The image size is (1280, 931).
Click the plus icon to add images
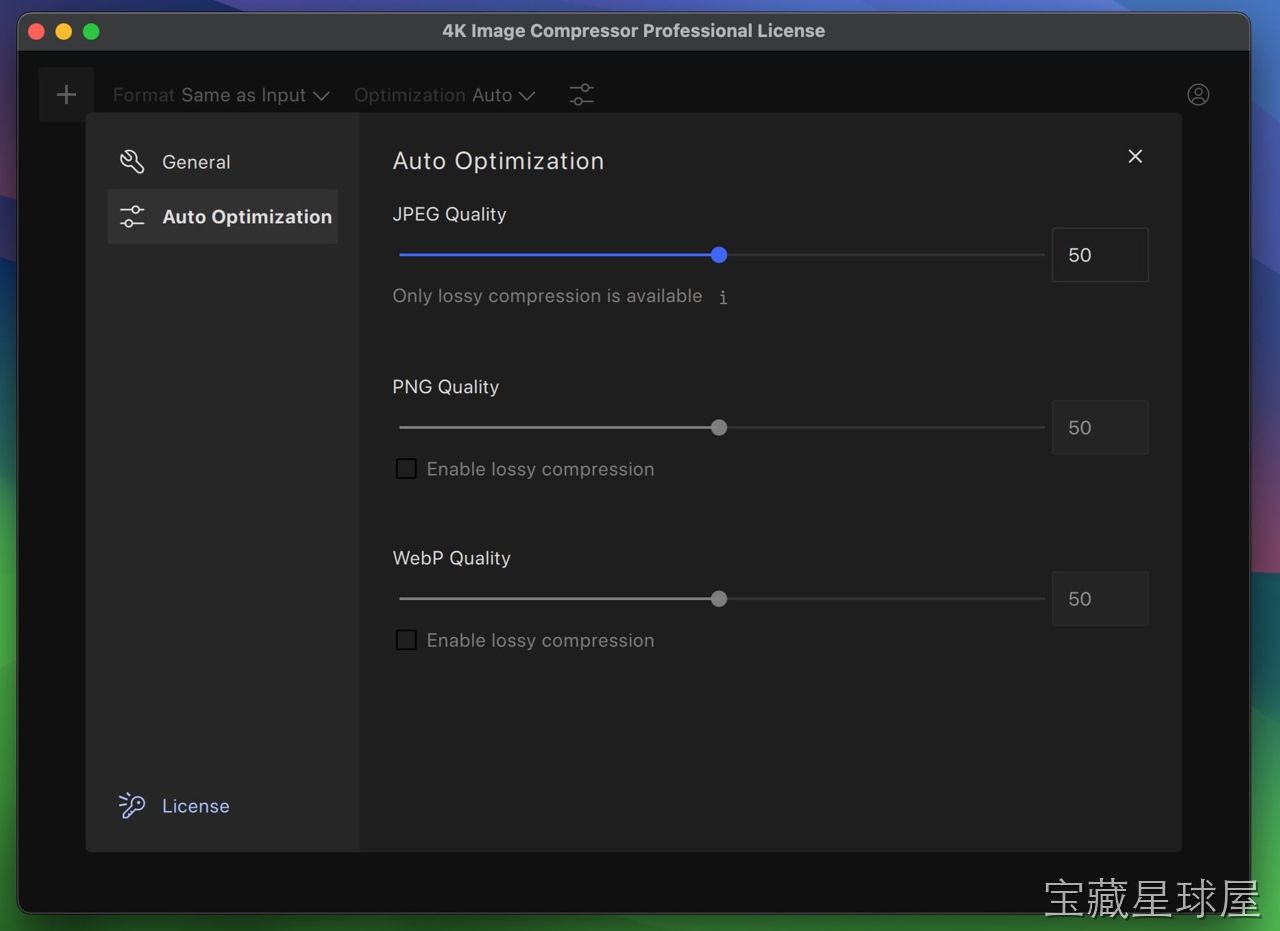66,95
